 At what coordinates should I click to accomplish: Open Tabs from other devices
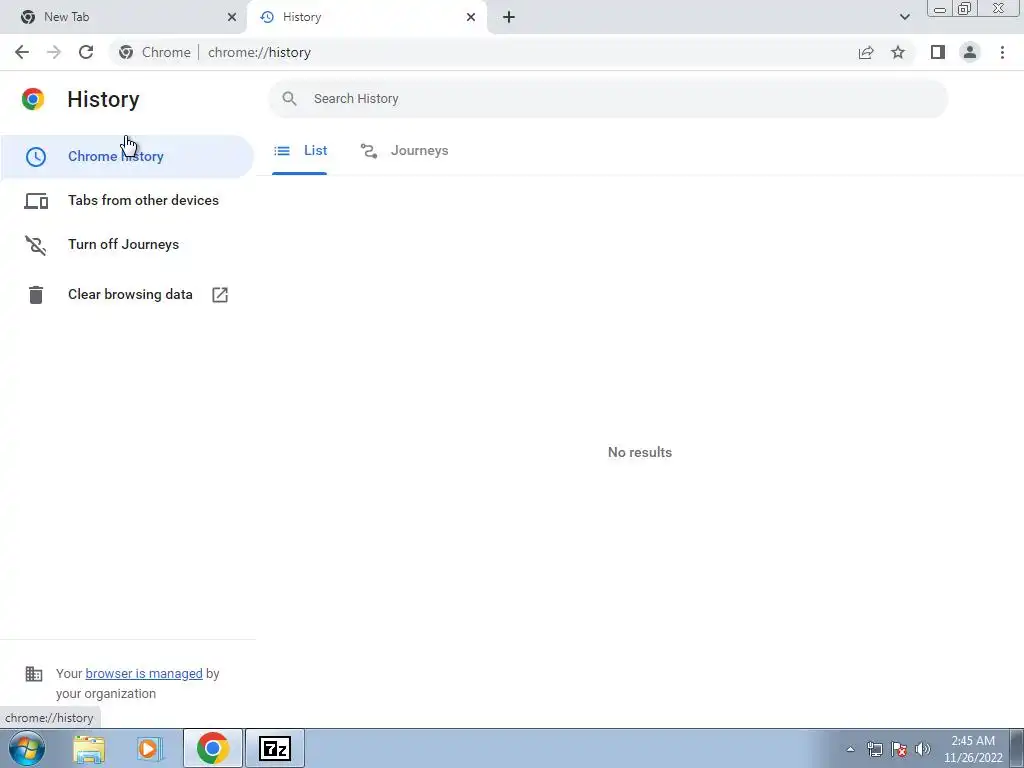click(x=127, y=200)
